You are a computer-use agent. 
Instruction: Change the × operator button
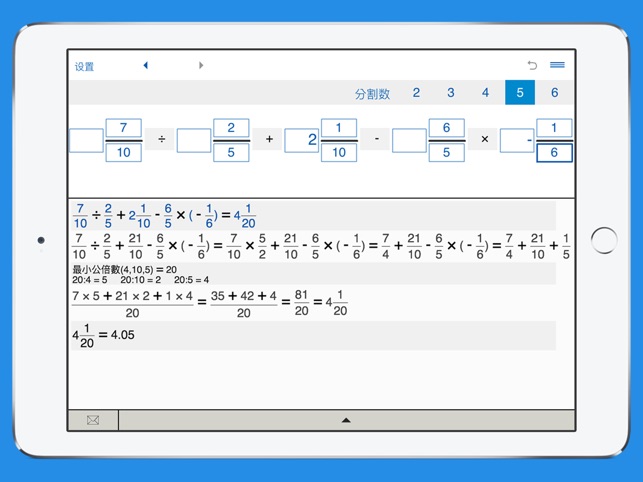[484, 139]
